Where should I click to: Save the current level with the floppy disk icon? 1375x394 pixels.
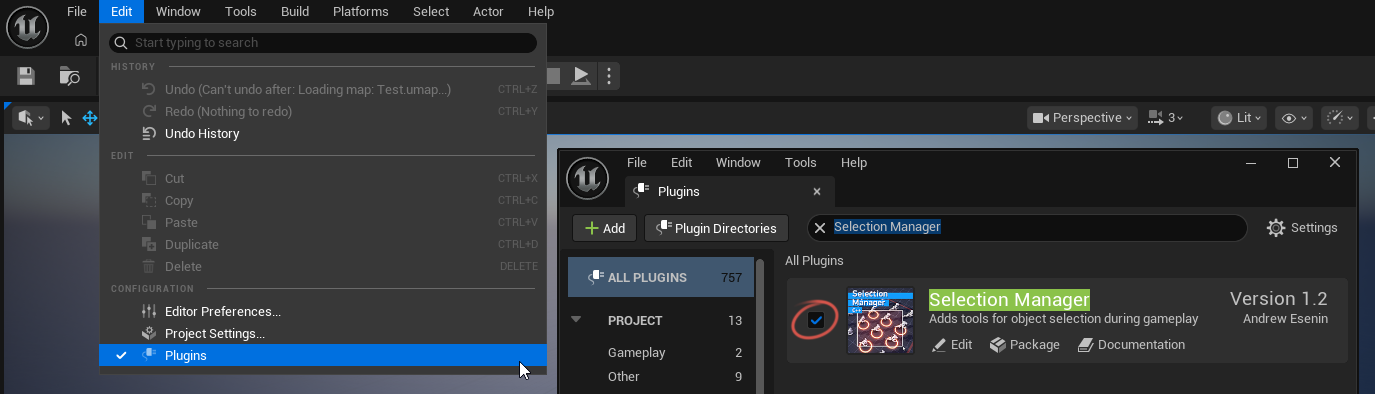point(26,76)
